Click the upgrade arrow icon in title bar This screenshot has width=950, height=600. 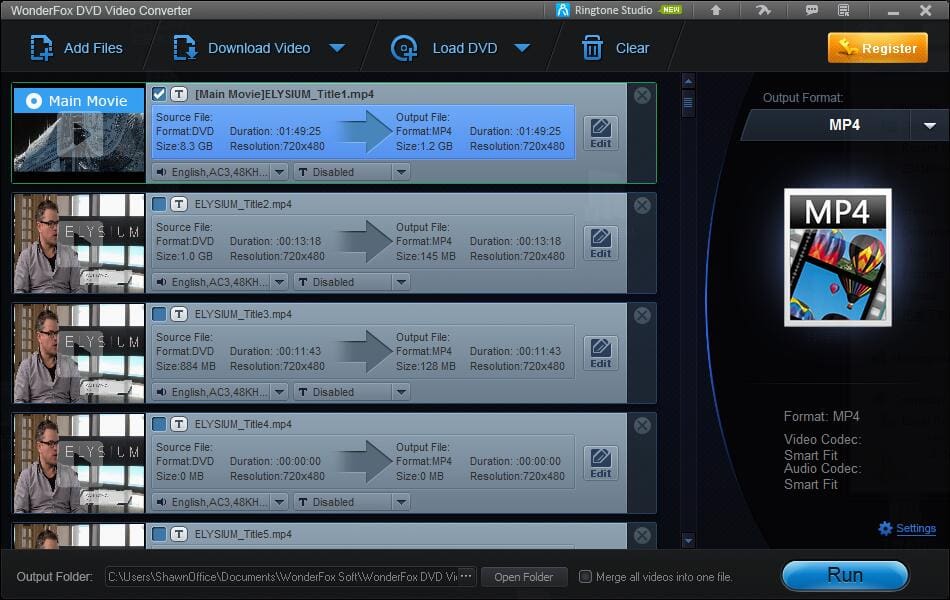[716, 10]
